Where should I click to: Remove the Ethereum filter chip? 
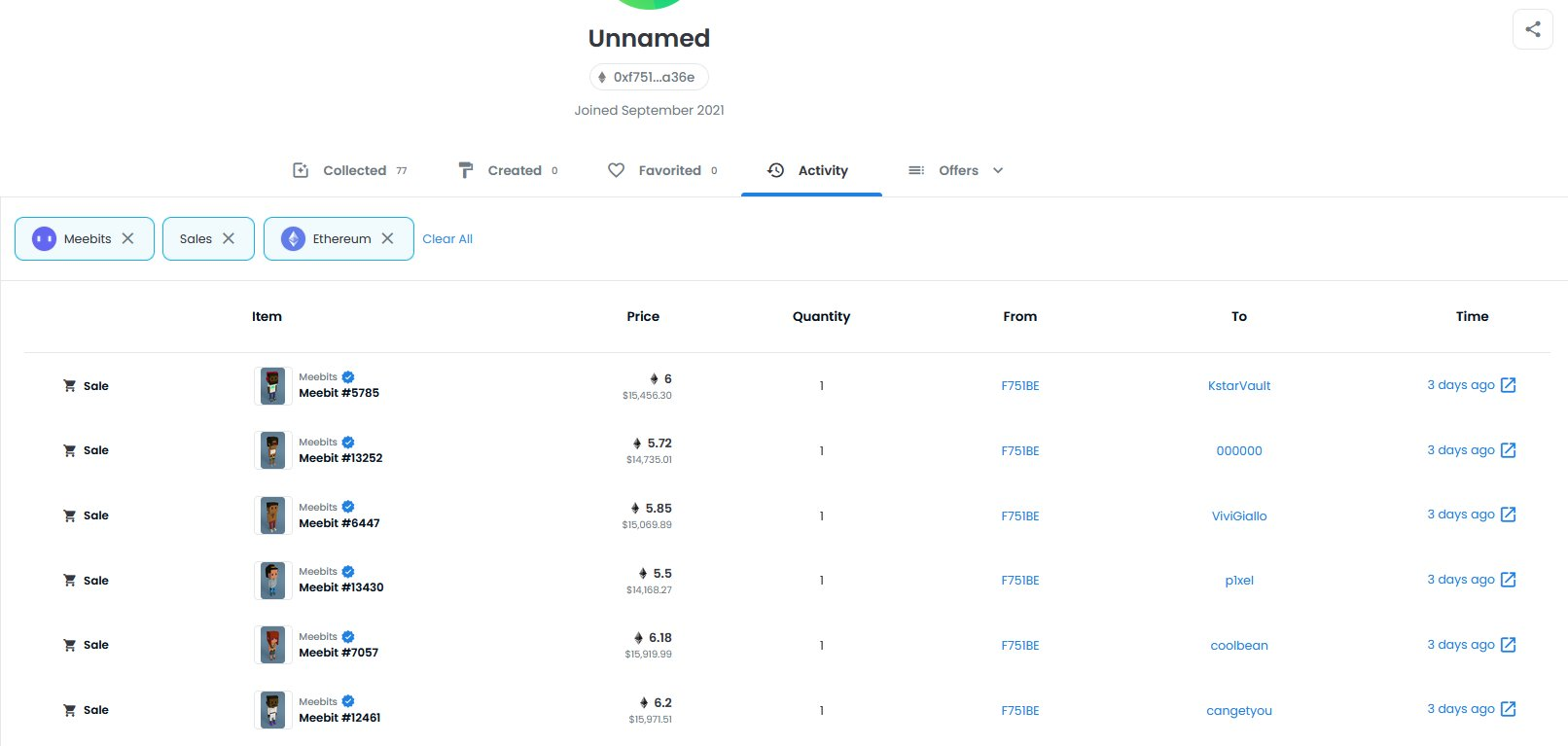387,238
